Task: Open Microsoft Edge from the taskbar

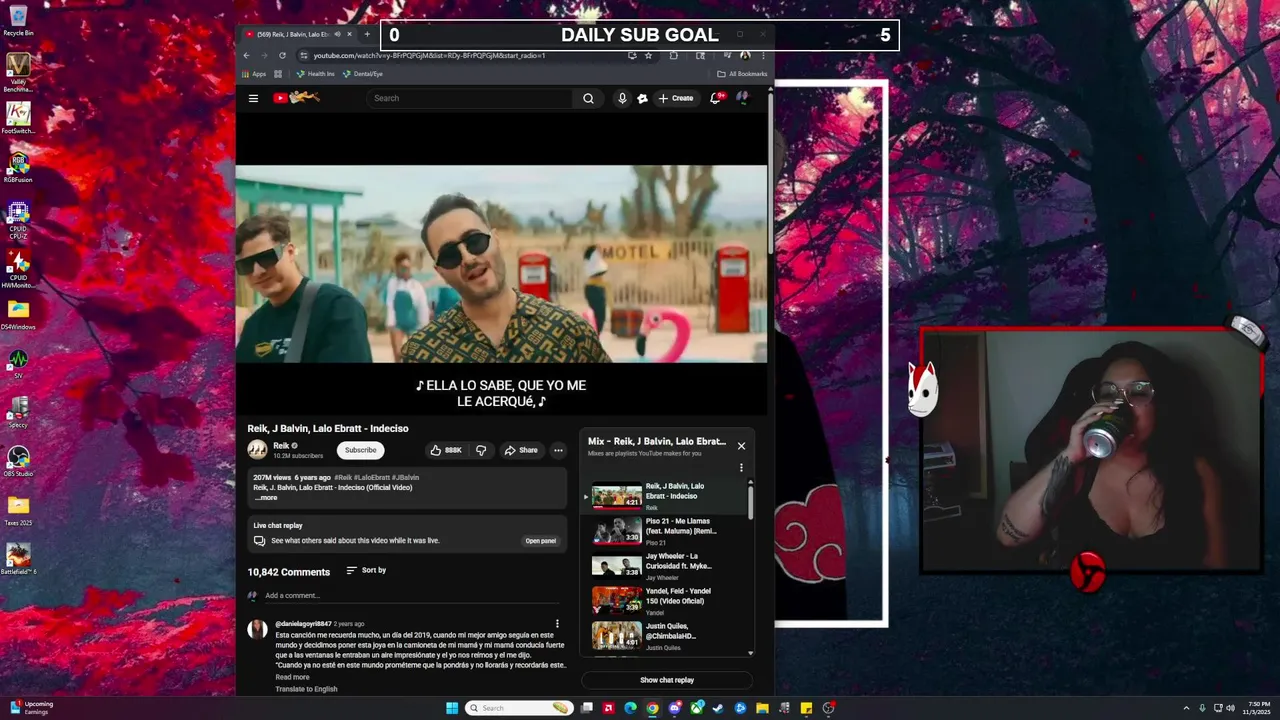Action: (630, 708)
